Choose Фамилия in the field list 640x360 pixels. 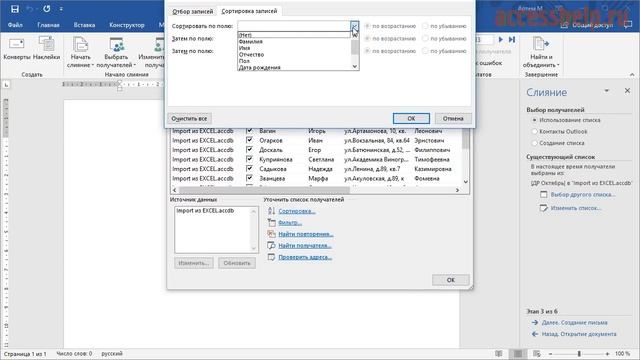294,42
